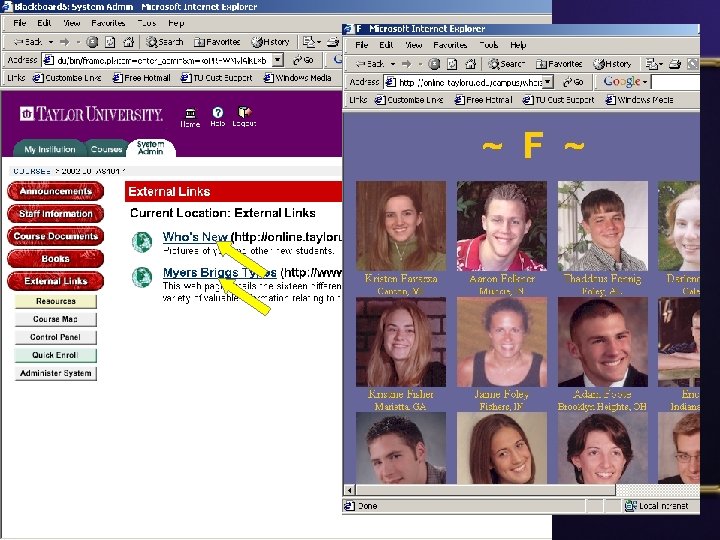Viewport: 720px width, 540px height.
Task: Click Google search input field
Action: (x=675, y=82)
